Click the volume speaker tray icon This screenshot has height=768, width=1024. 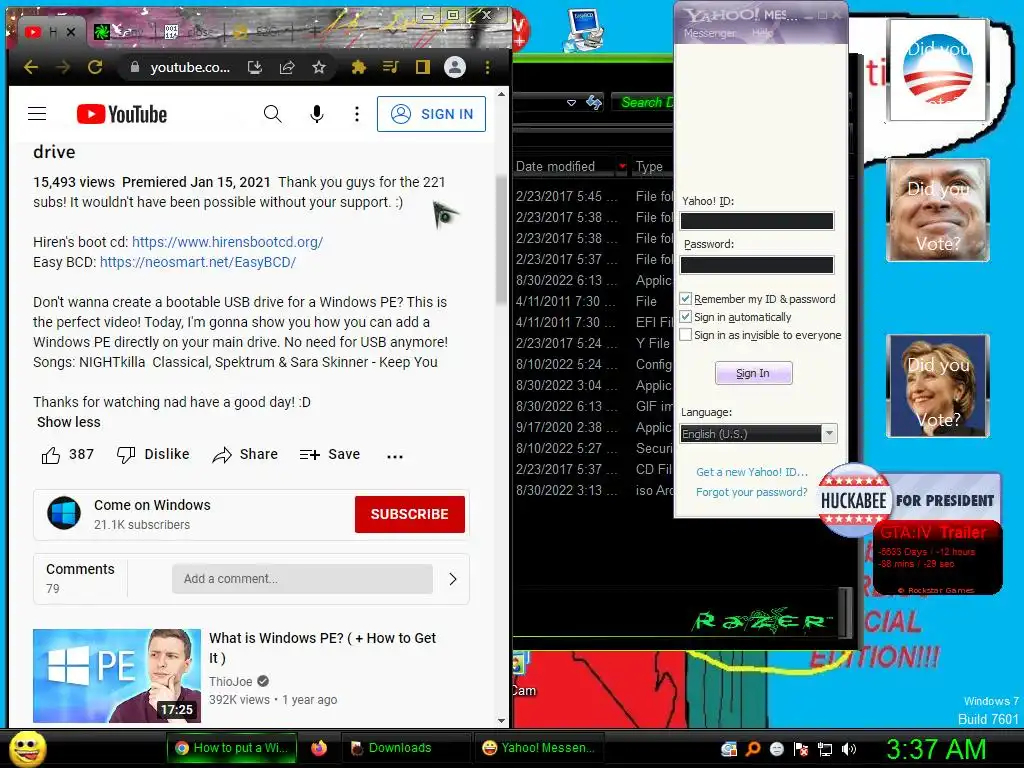click(848, 749)
